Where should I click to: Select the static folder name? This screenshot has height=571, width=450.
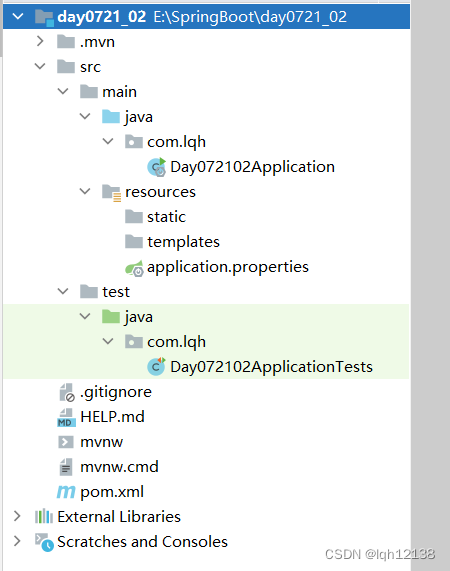coord(166,217)
